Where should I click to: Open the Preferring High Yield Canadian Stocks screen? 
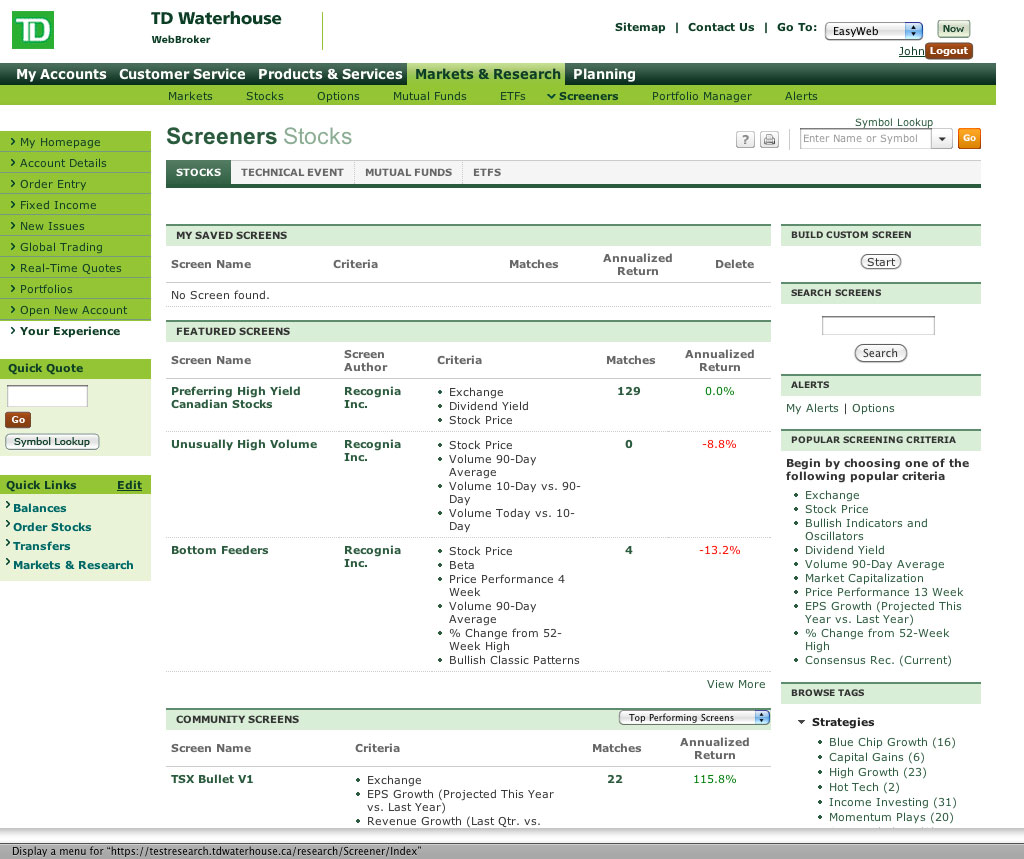236,397
